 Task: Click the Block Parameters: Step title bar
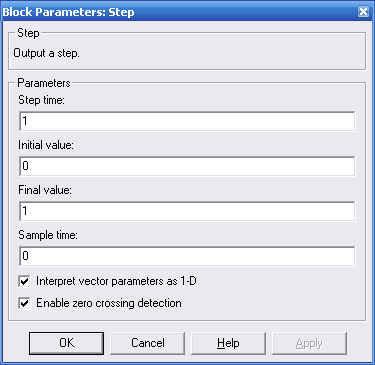180,12
